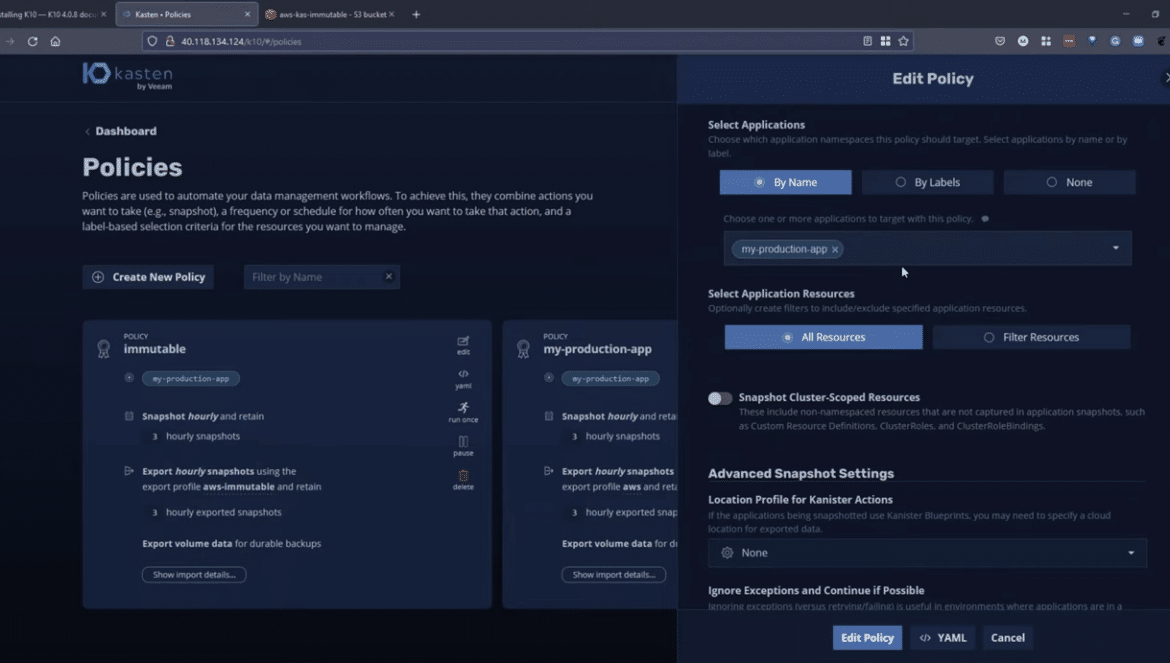Click the YAML button in Edit Policy footer

[943, 638]
